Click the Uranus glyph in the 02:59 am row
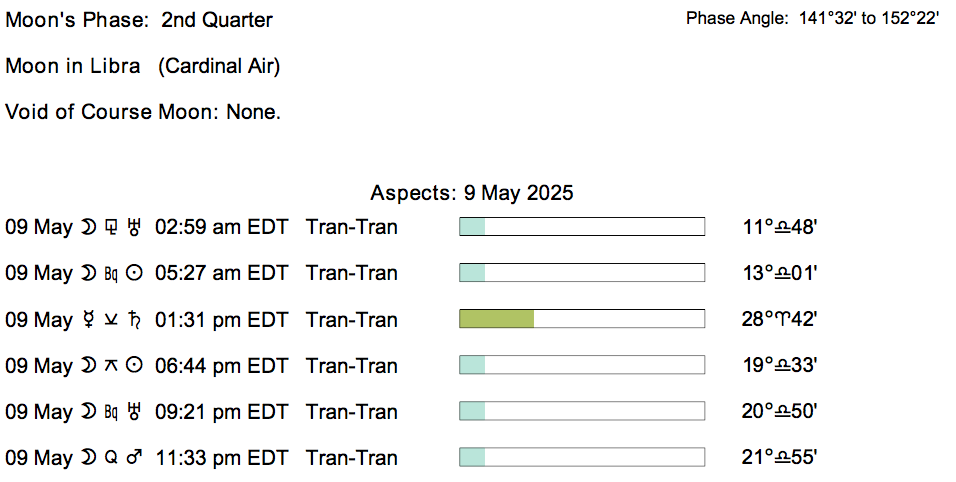 coord(134,227)
